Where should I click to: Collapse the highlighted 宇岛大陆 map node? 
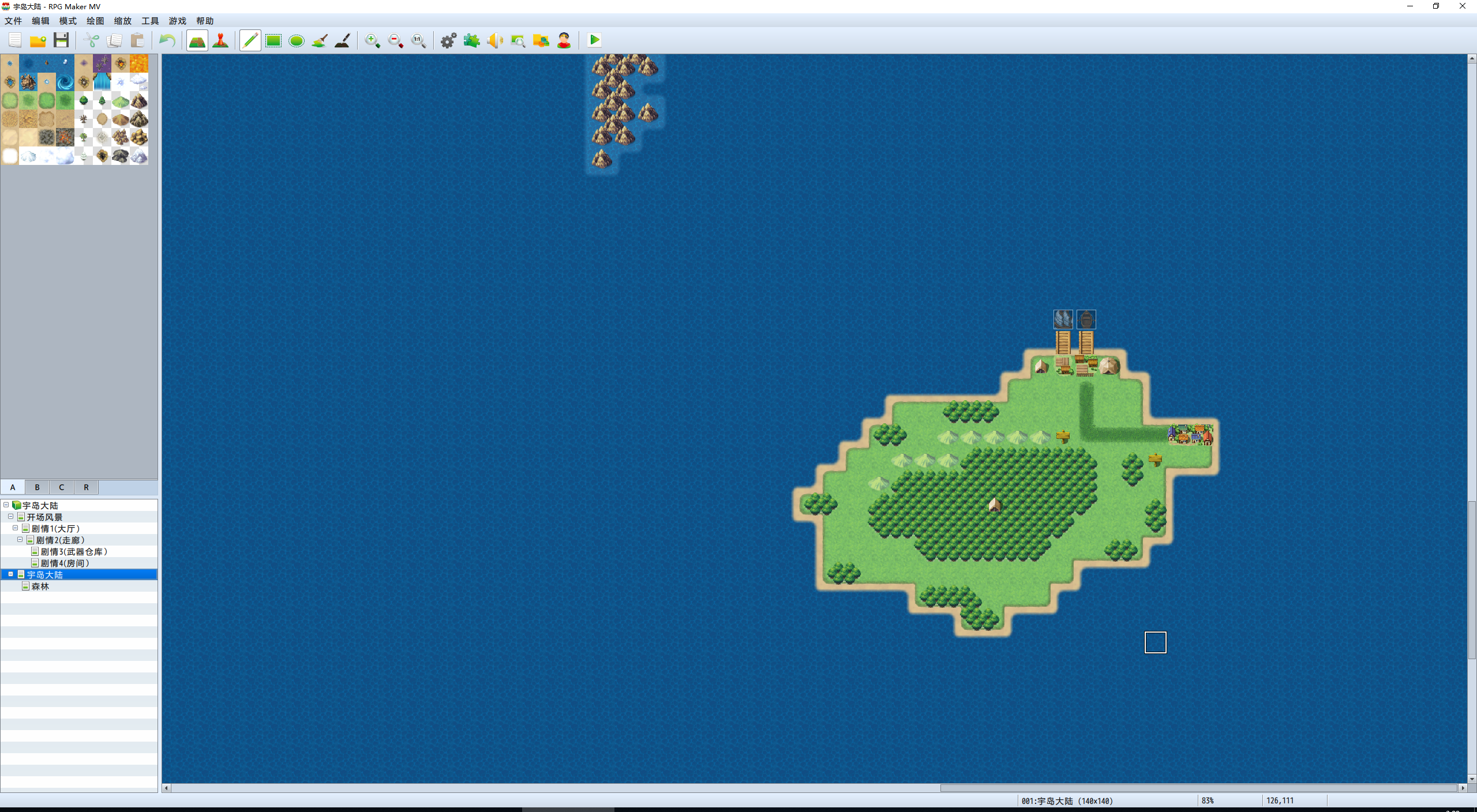pyautogui.click(x=11, y=574)
